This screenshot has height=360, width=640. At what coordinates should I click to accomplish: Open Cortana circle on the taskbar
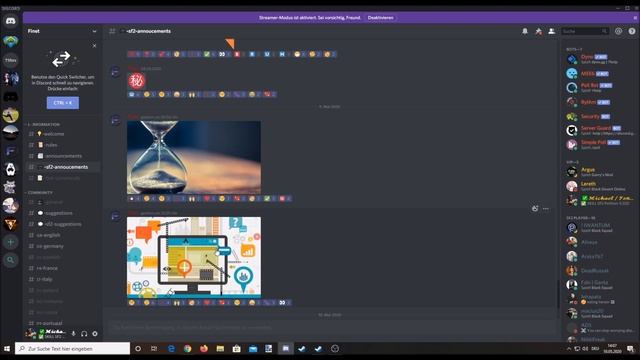point(138,349)
